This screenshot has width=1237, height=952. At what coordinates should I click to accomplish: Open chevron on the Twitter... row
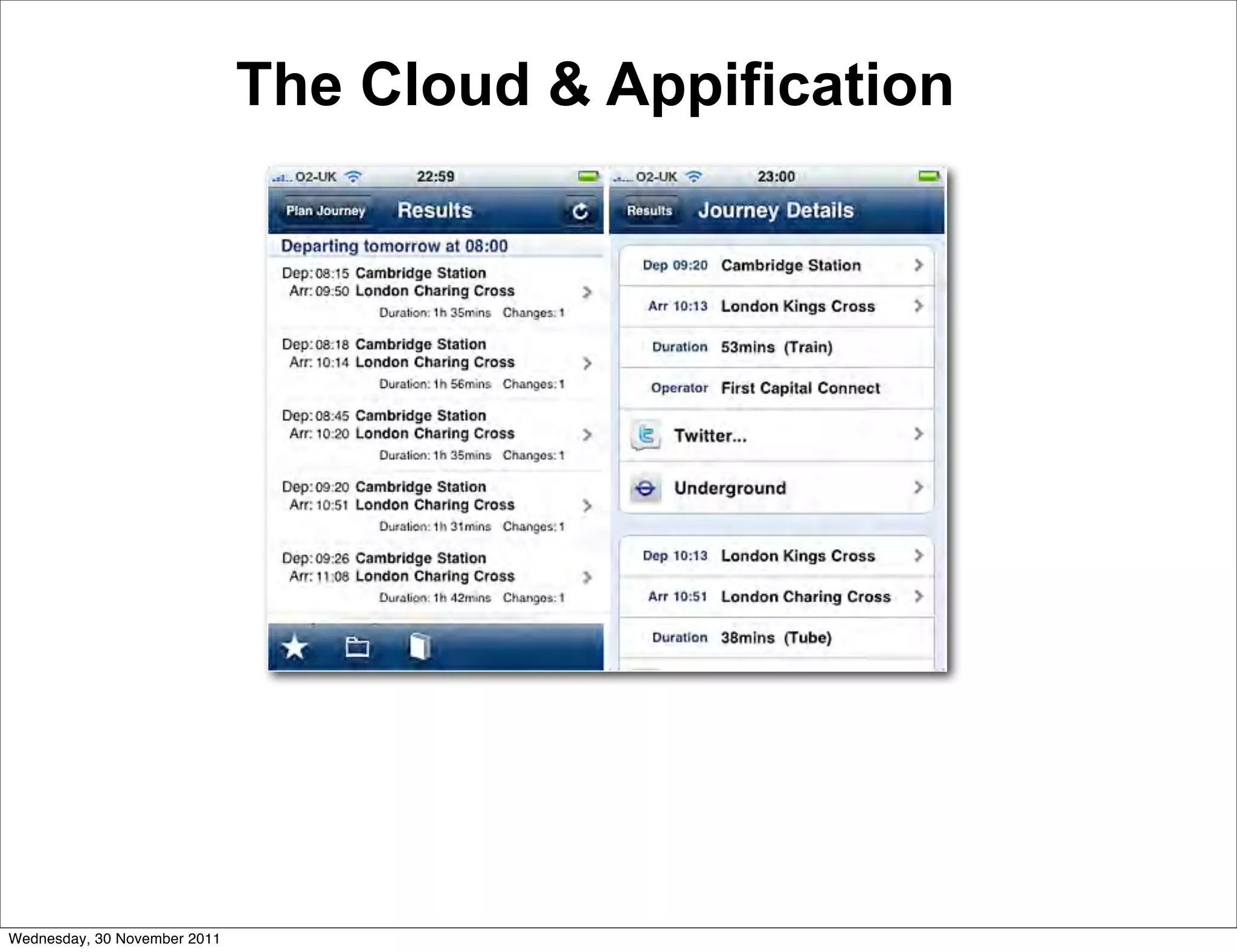point(919,434)
